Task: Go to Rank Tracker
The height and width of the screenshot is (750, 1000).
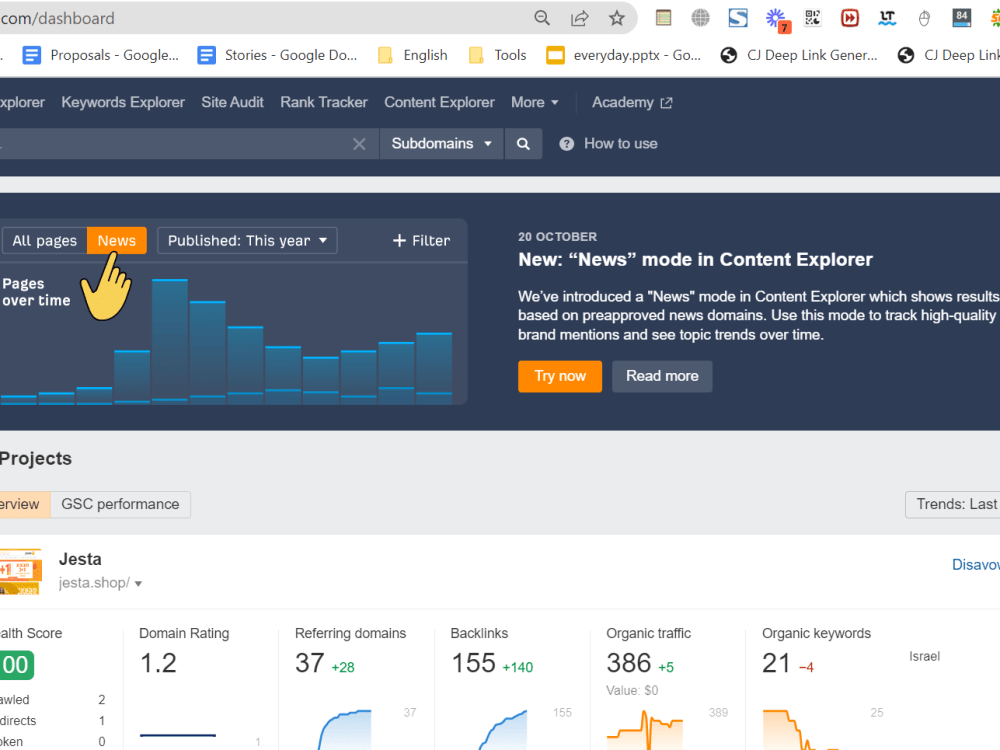Action: point(324,102)
